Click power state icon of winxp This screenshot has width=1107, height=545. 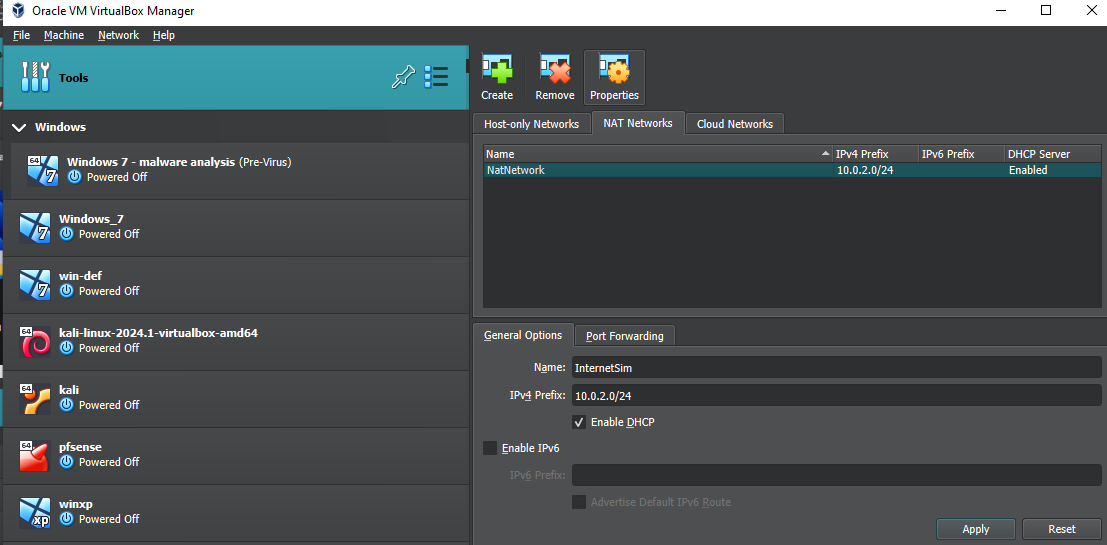coord(67,519)
